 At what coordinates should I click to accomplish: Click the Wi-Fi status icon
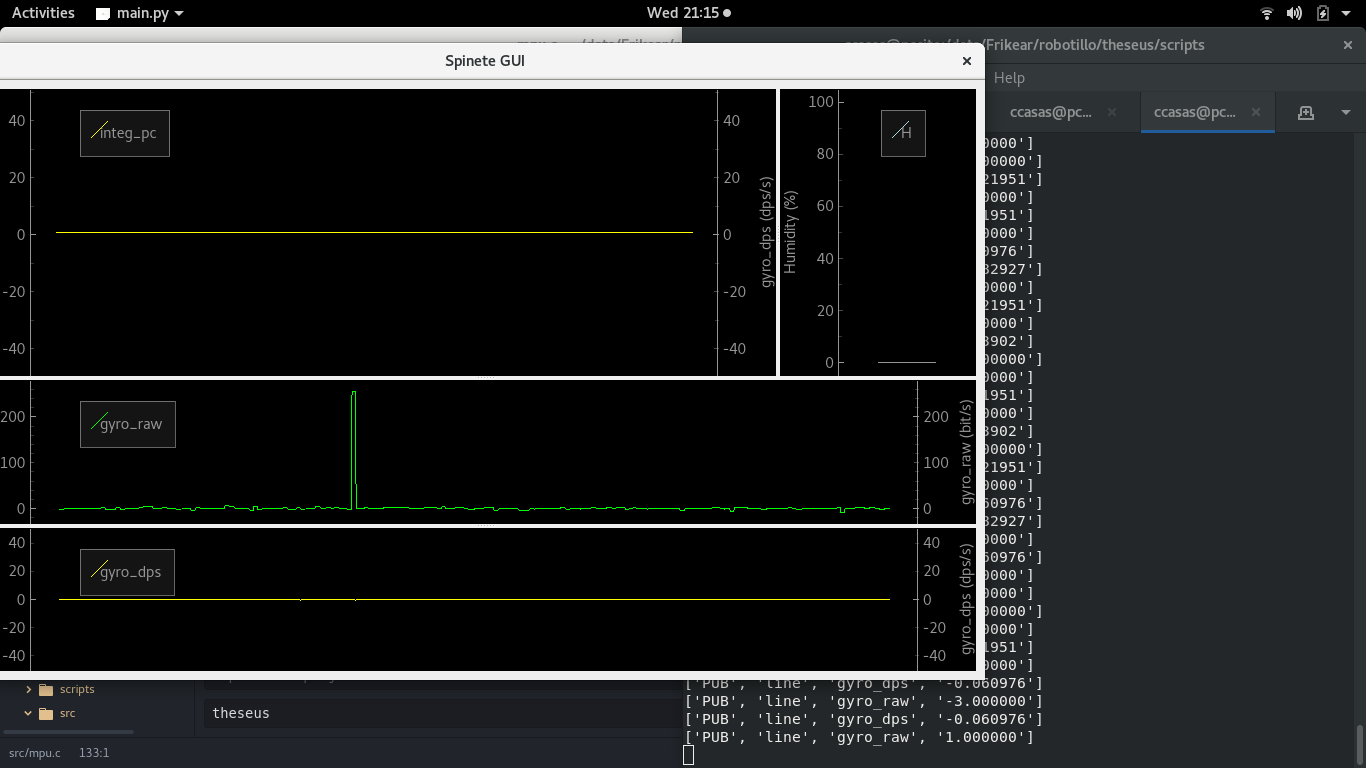[x=1267, y=13]
